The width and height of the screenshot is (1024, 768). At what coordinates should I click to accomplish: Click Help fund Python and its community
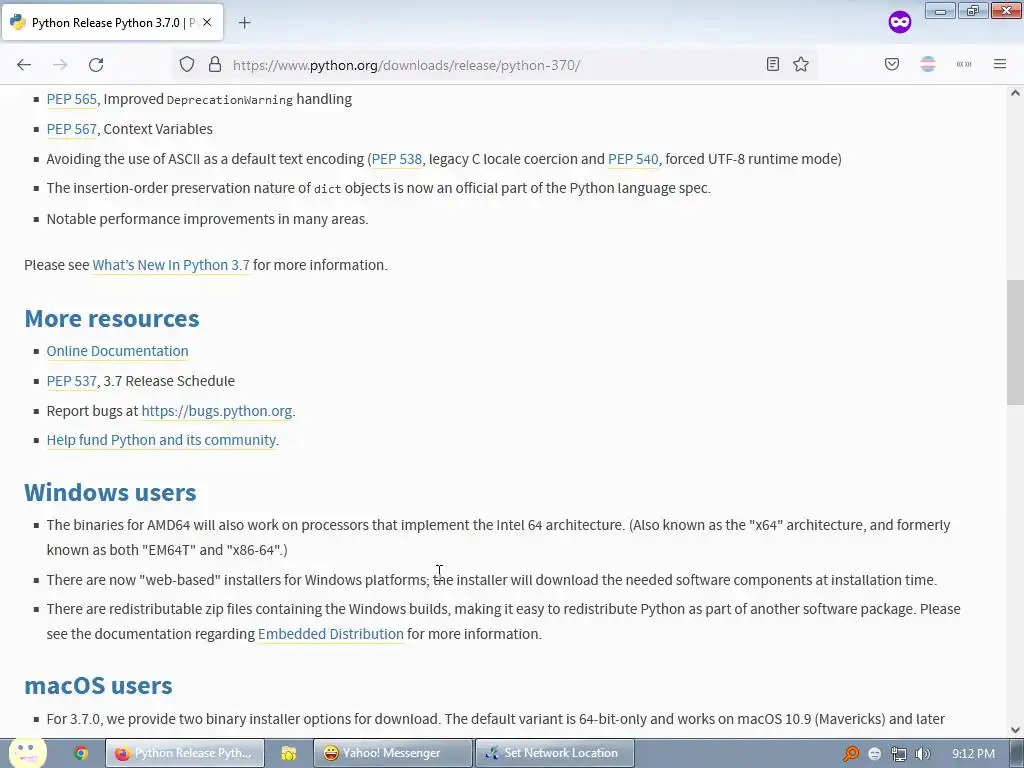161,440
